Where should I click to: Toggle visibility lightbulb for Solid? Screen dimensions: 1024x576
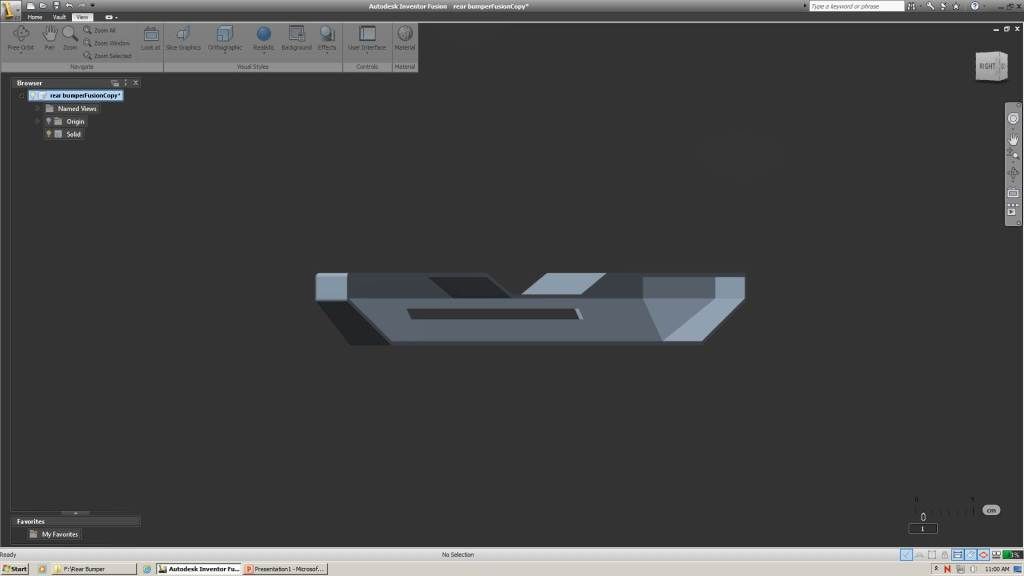48,133
